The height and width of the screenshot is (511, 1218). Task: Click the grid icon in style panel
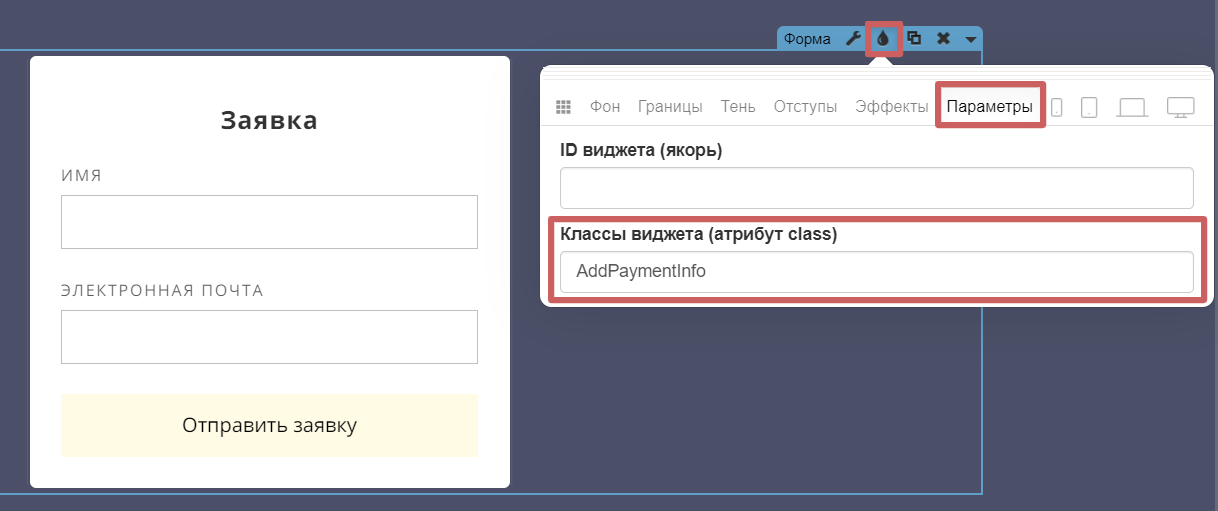point(563,107)
